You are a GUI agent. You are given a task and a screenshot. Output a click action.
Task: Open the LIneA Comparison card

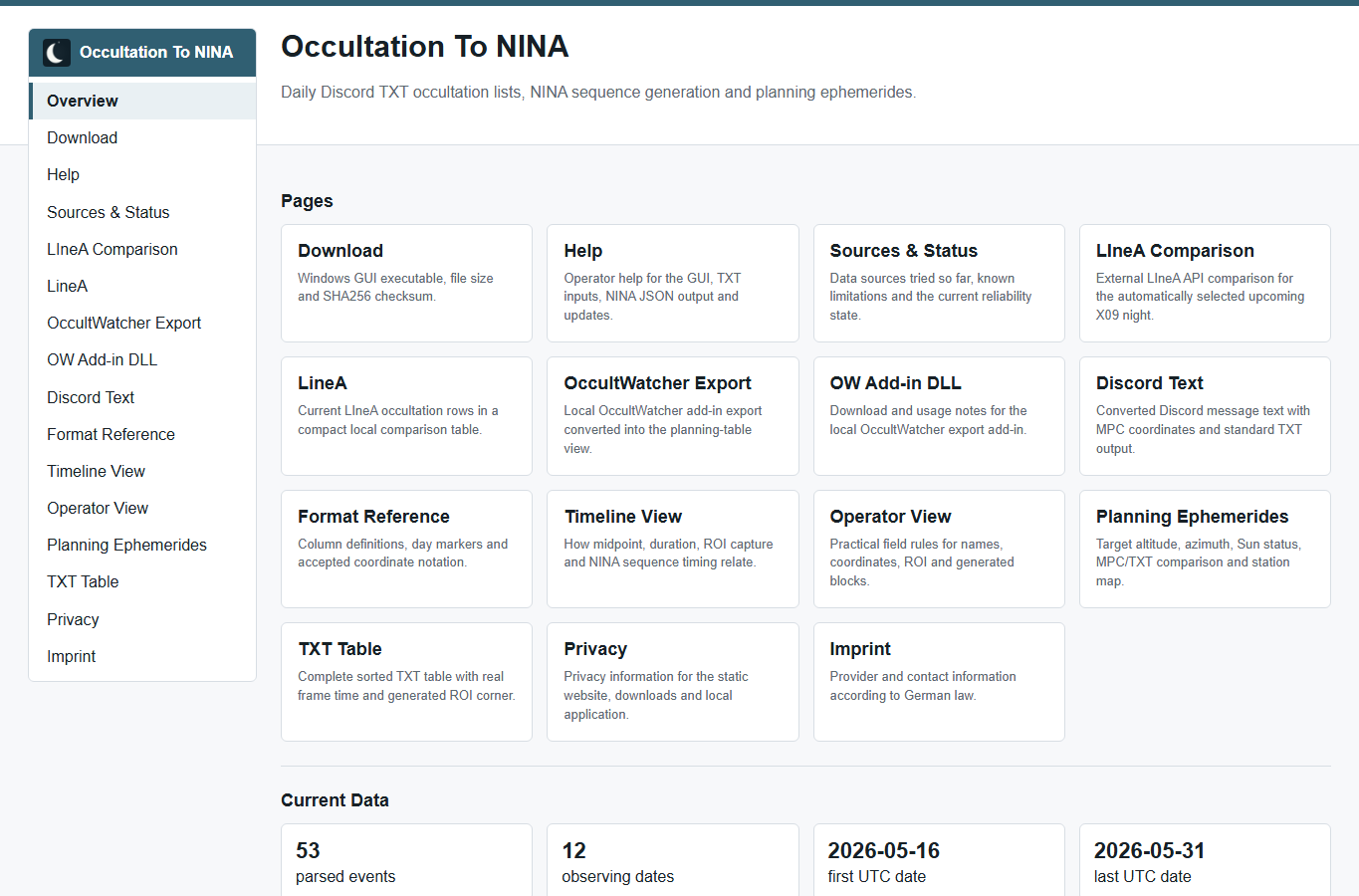pos(1205,283)
